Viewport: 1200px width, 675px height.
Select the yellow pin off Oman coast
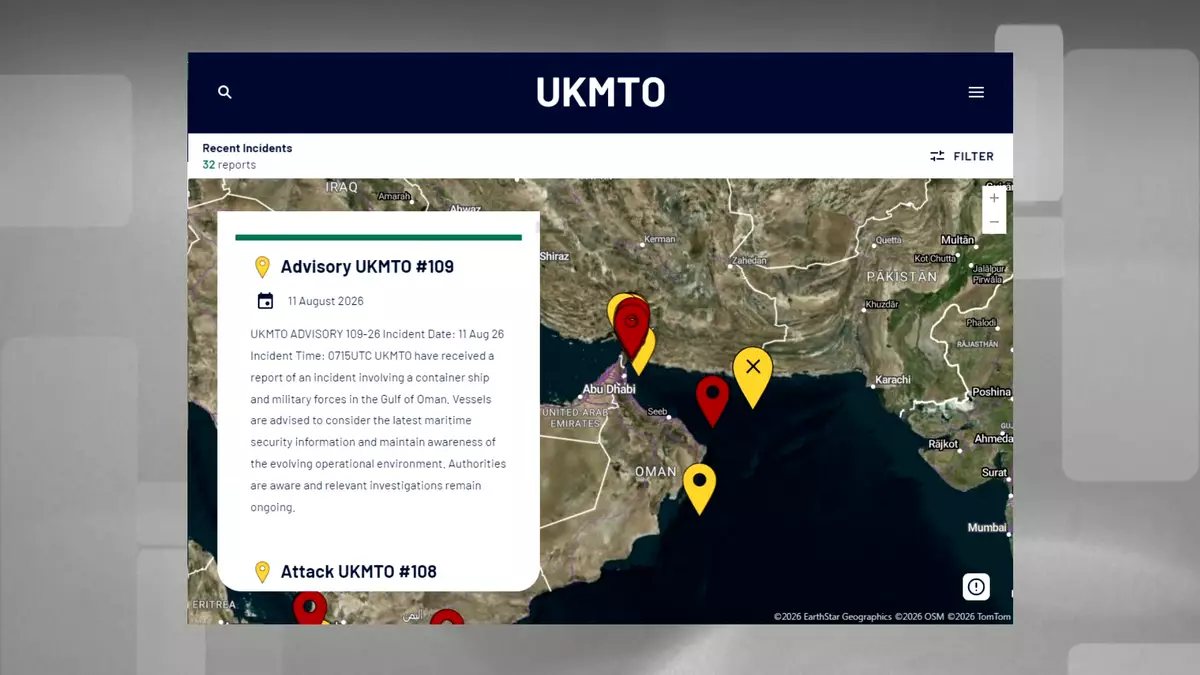tap(700, 488)
